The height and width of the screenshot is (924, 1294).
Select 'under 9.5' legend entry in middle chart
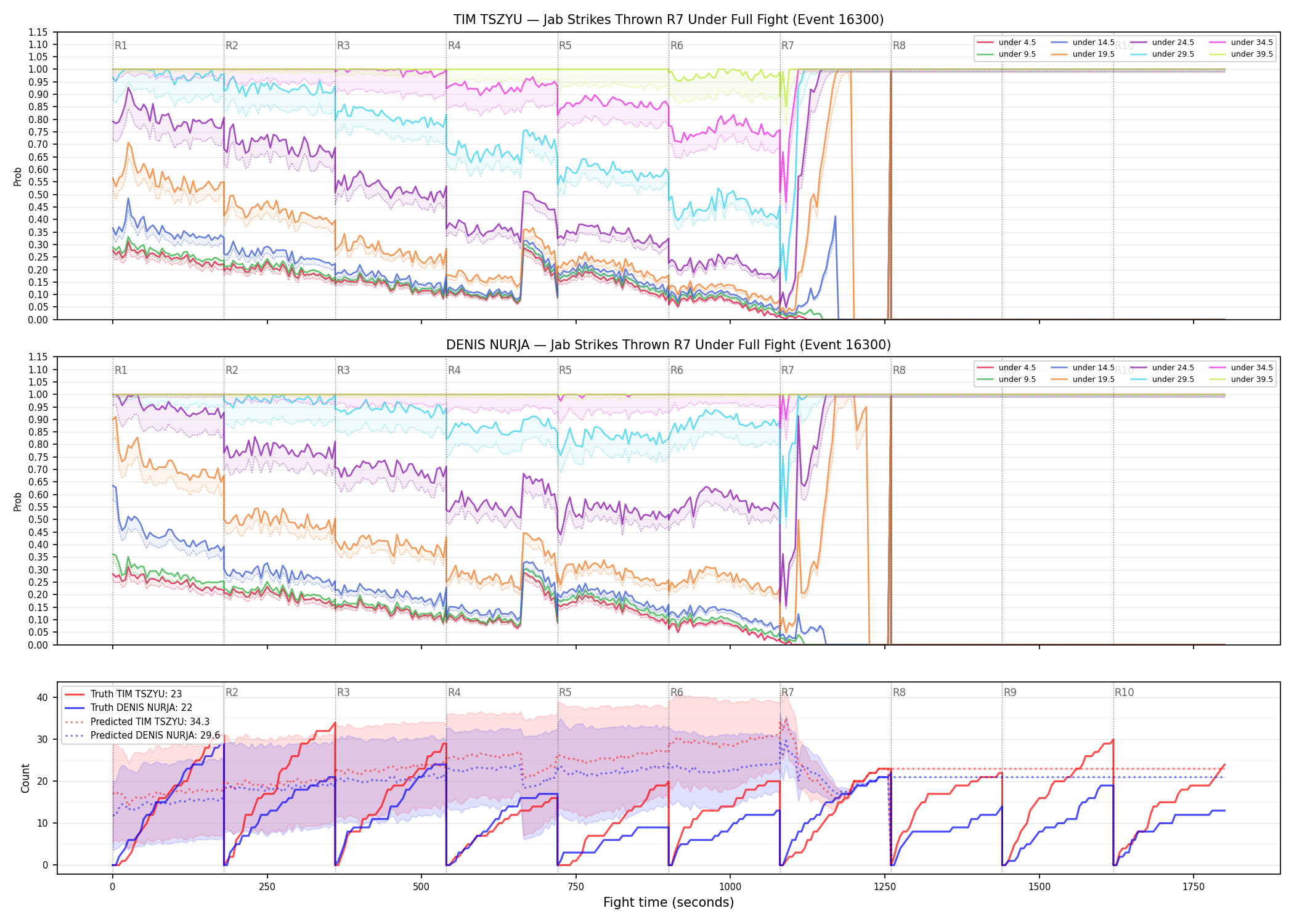click(x=1006, y=379)
